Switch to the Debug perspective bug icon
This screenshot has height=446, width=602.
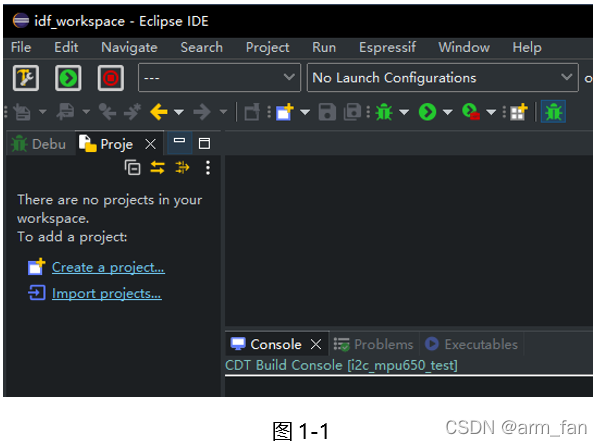553,112
